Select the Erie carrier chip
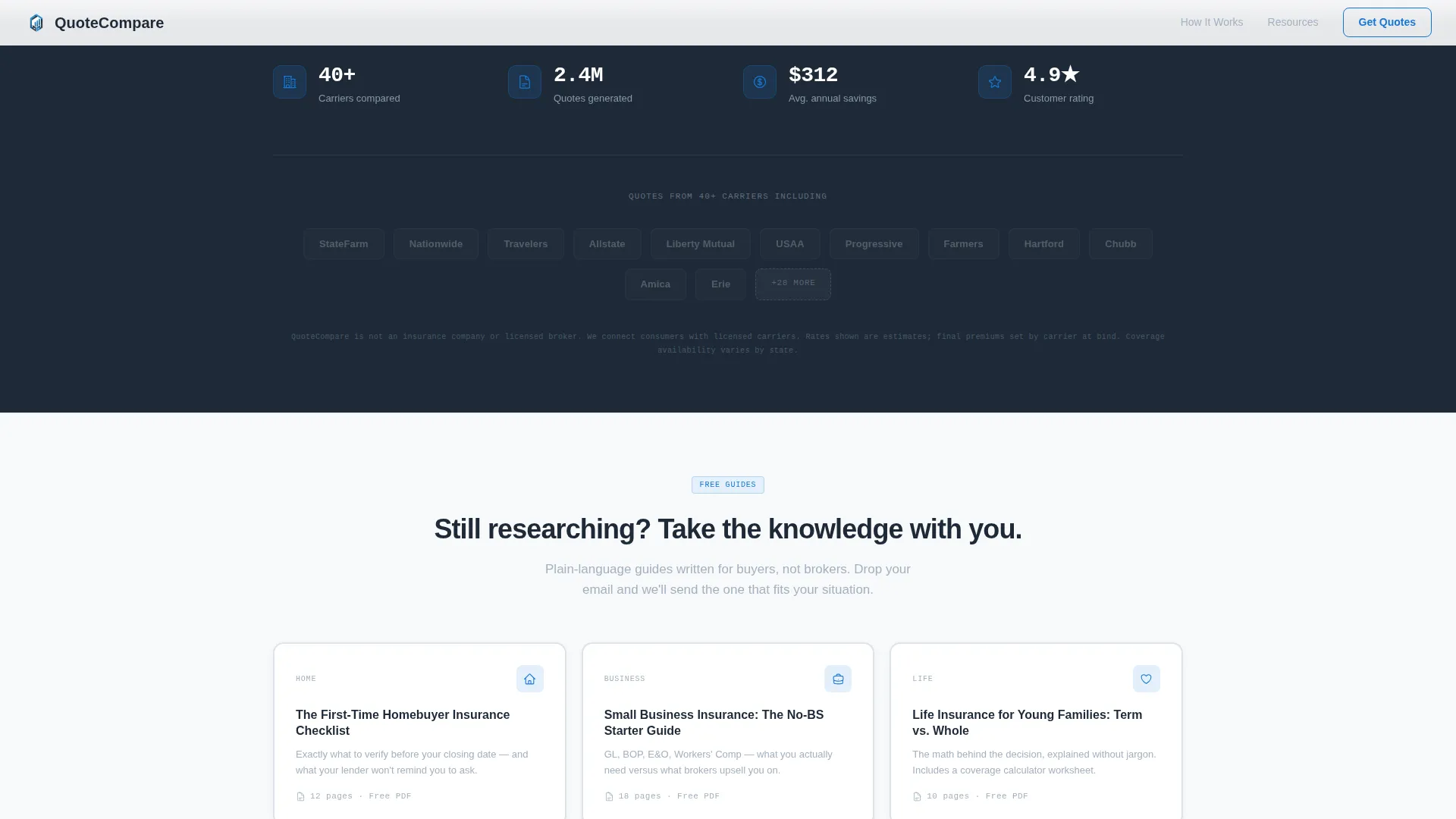This screenshot has height=819, width=1456. [x=720, y=284]
